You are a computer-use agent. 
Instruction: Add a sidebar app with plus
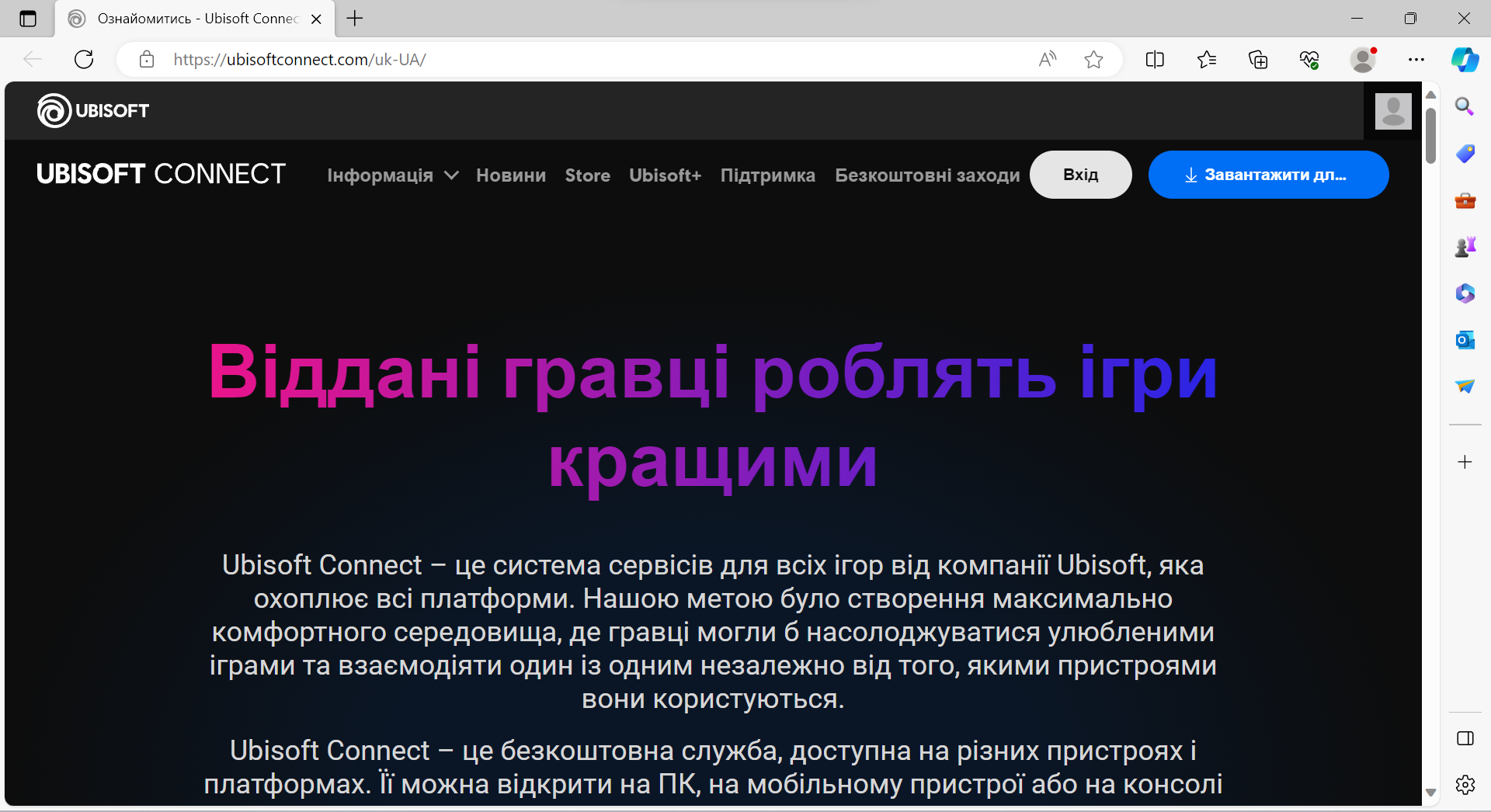1465,462
